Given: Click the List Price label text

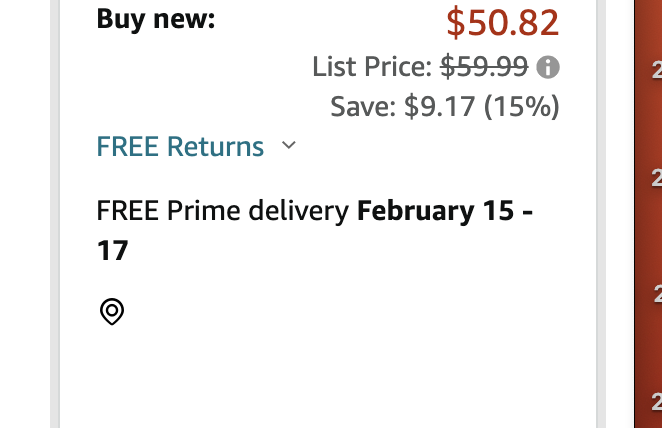Looking at the screenshot, I should point(372,67).
